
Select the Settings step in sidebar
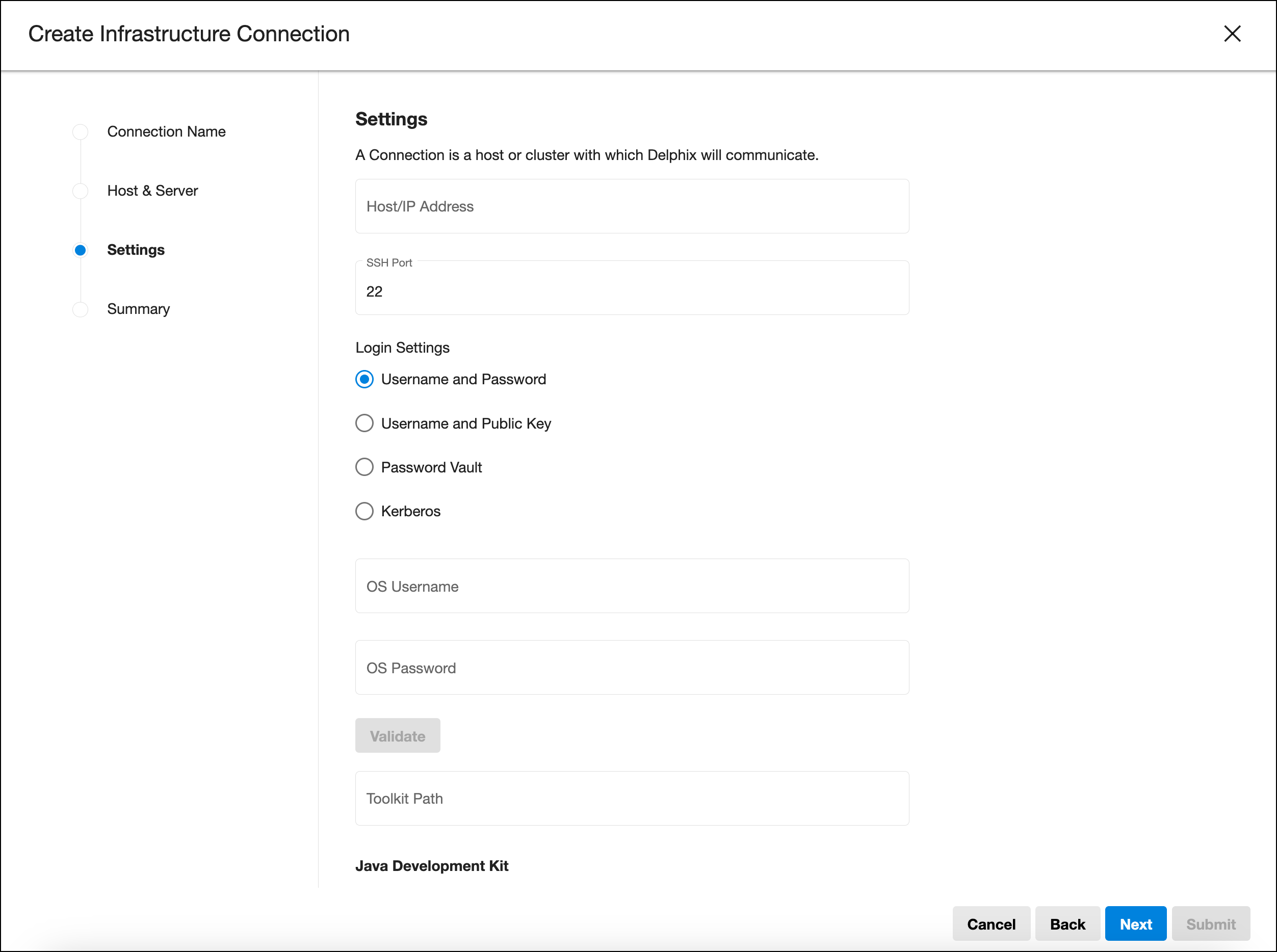pos(136,250)
